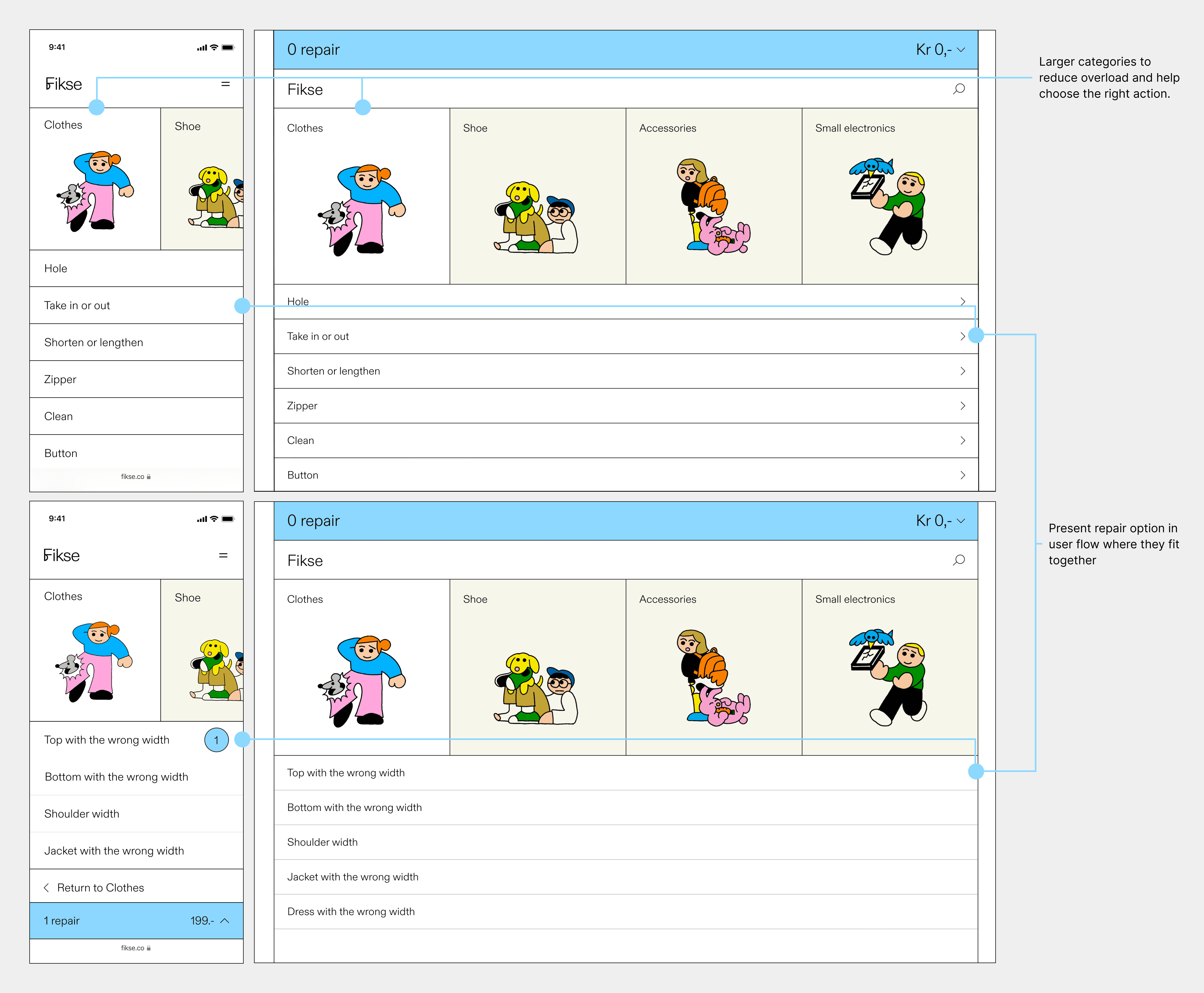Screen dimensions: 1204x993
Task: Select Shoe category tab in top desktop view
Action: coord(537,196)
